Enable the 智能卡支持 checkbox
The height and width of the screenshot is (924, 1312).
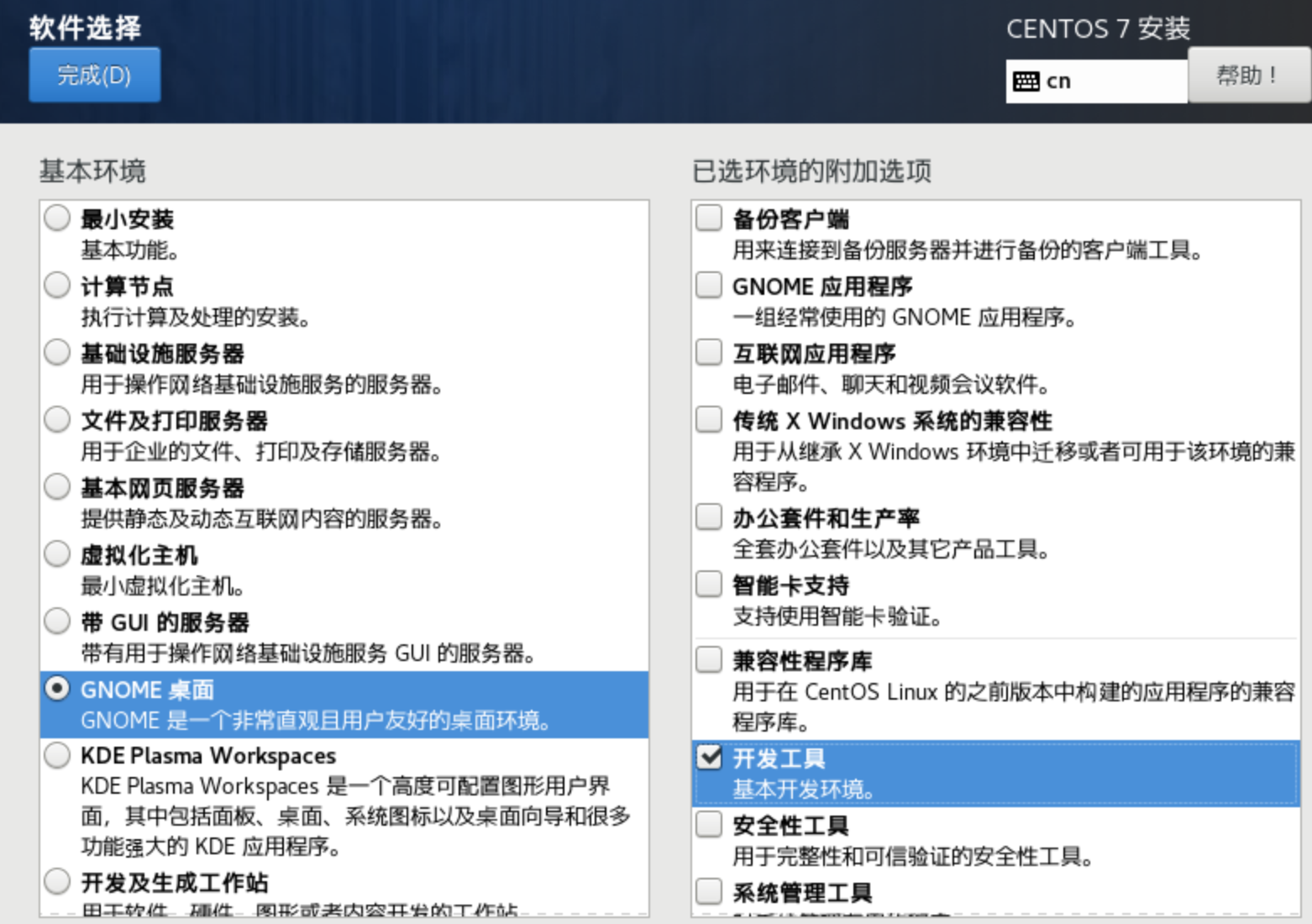coord(709,585)
